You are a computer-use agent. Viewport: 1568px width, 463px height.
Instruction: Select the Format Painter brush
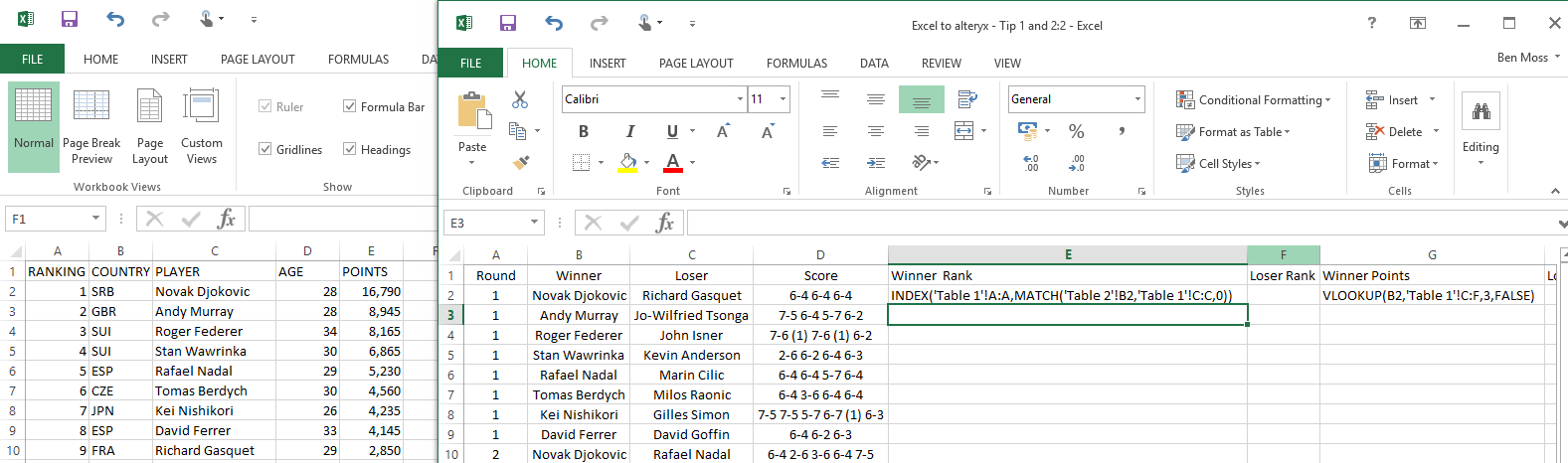519,162
